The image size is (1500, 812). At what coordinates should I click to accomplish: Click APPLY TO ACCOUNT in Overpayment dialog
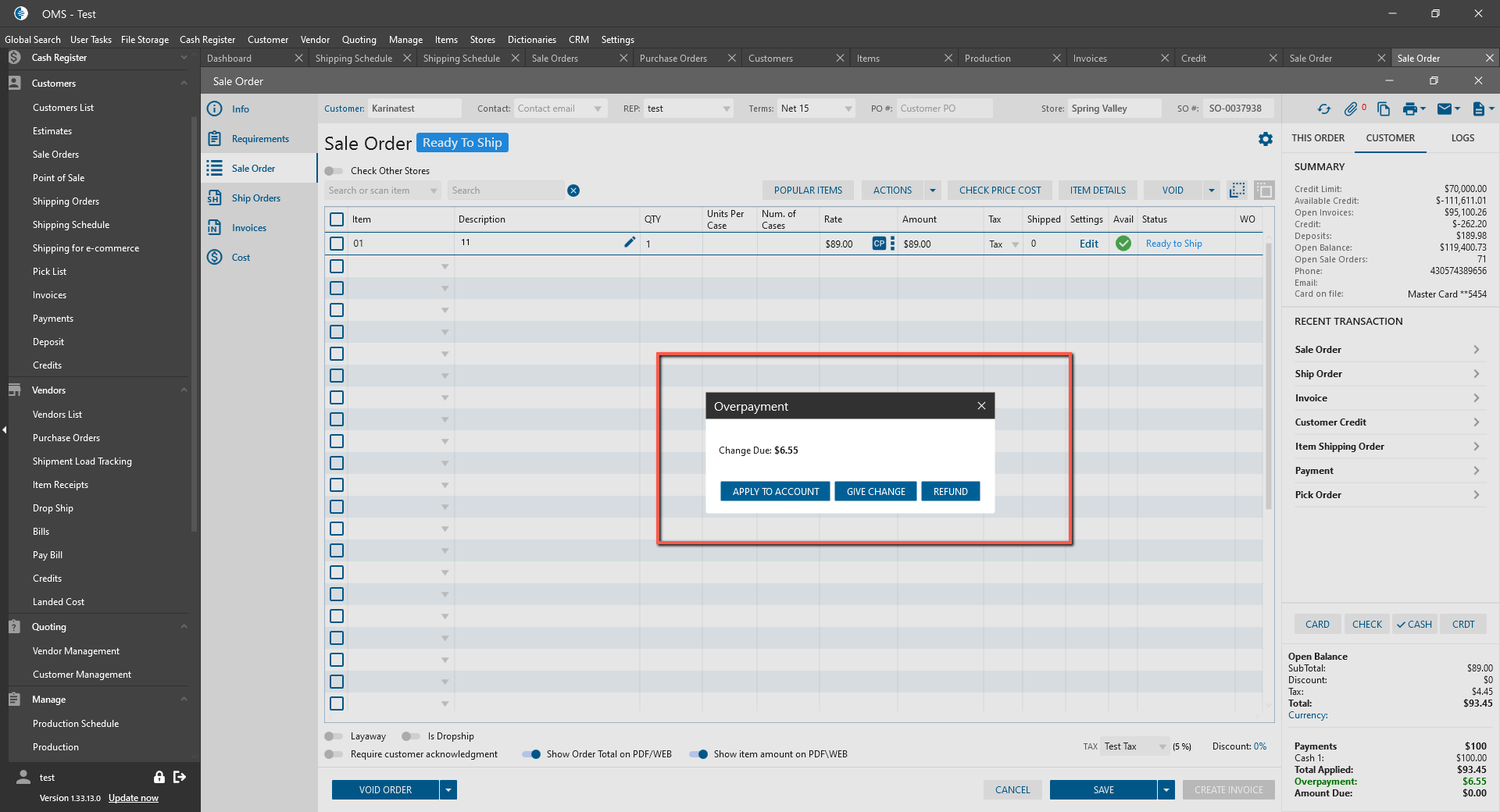775,491
